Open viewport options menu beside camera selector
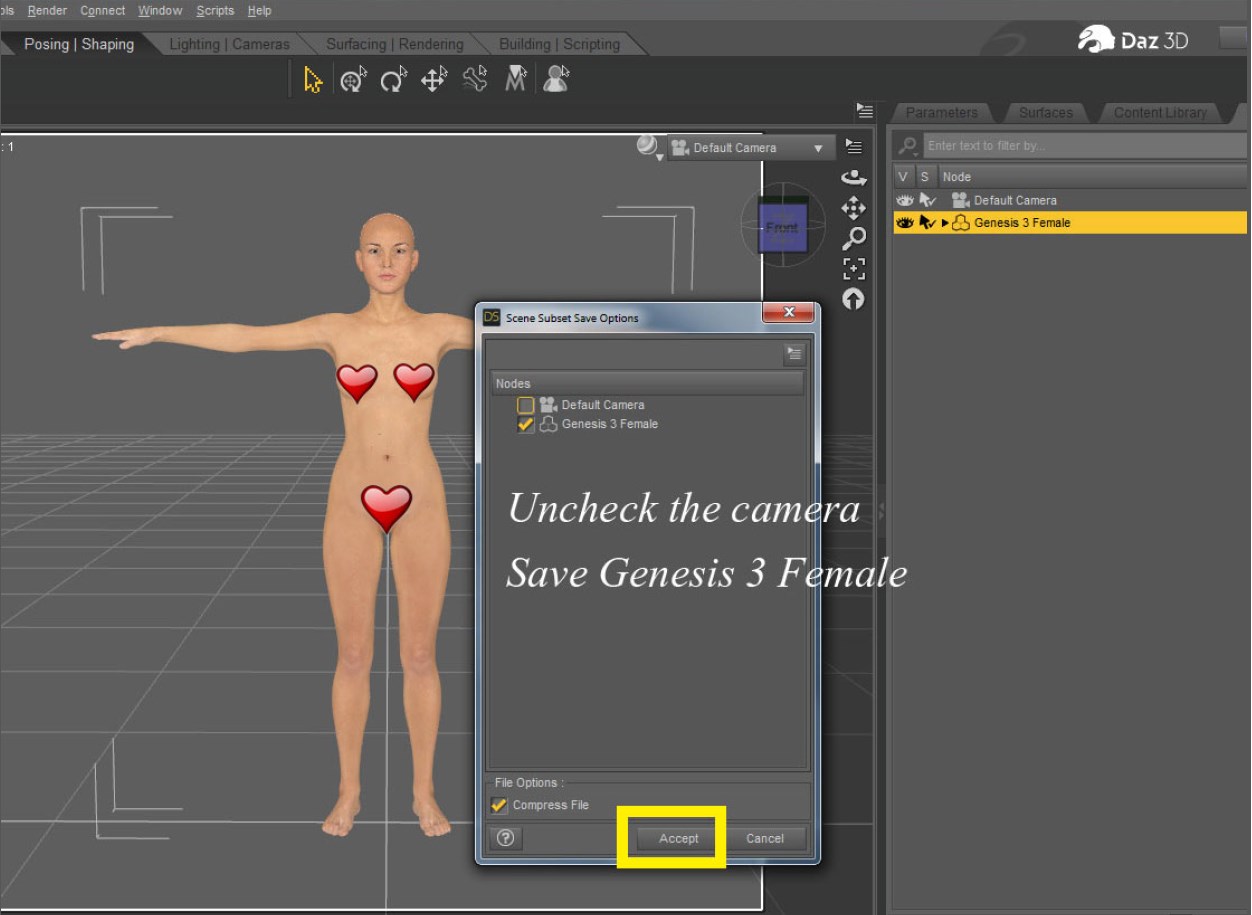1252x915 pixels. coord(853,147)
